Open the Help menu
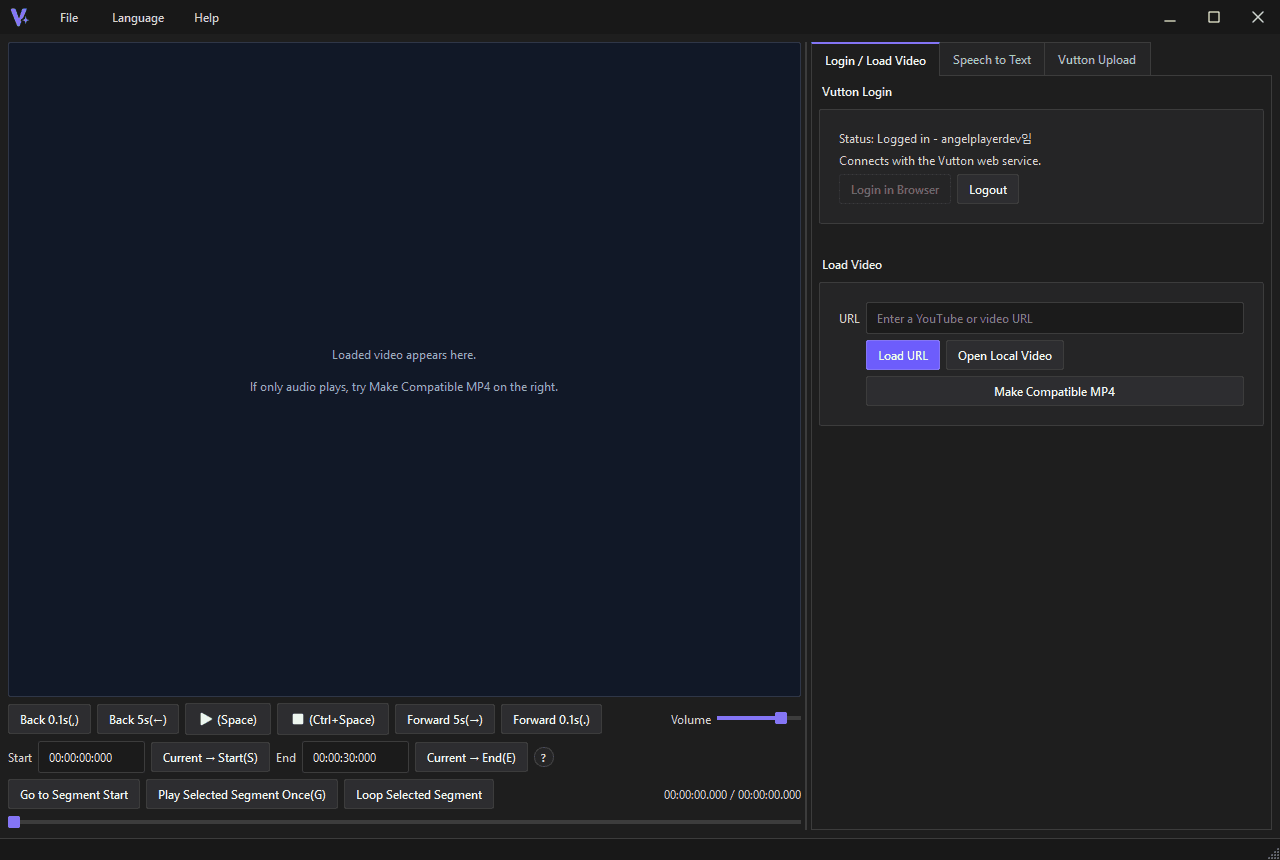 (x=206, y=18)
